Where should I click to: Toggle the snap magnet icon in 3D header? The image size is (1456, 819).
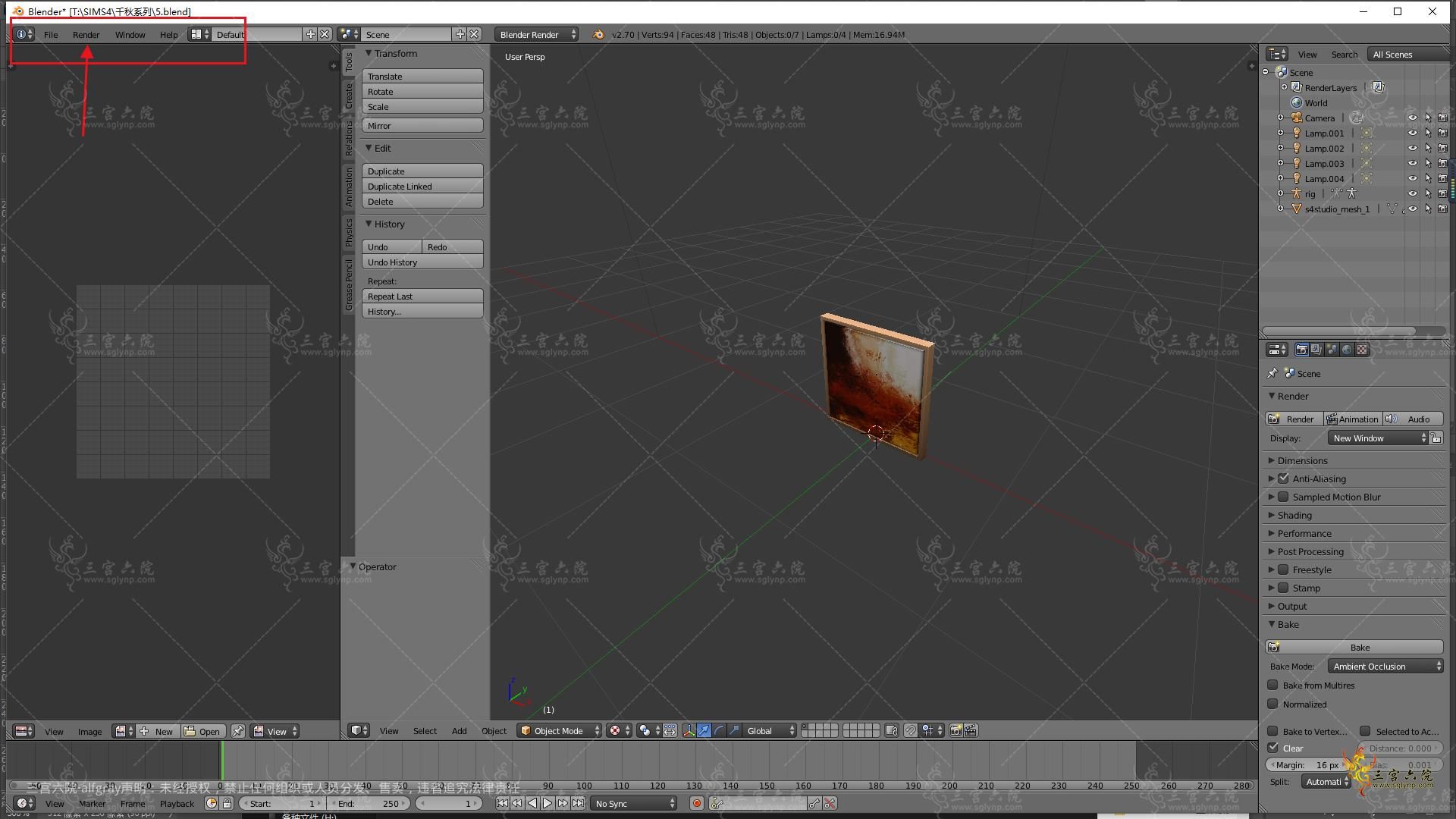click(x=911, y=731)
